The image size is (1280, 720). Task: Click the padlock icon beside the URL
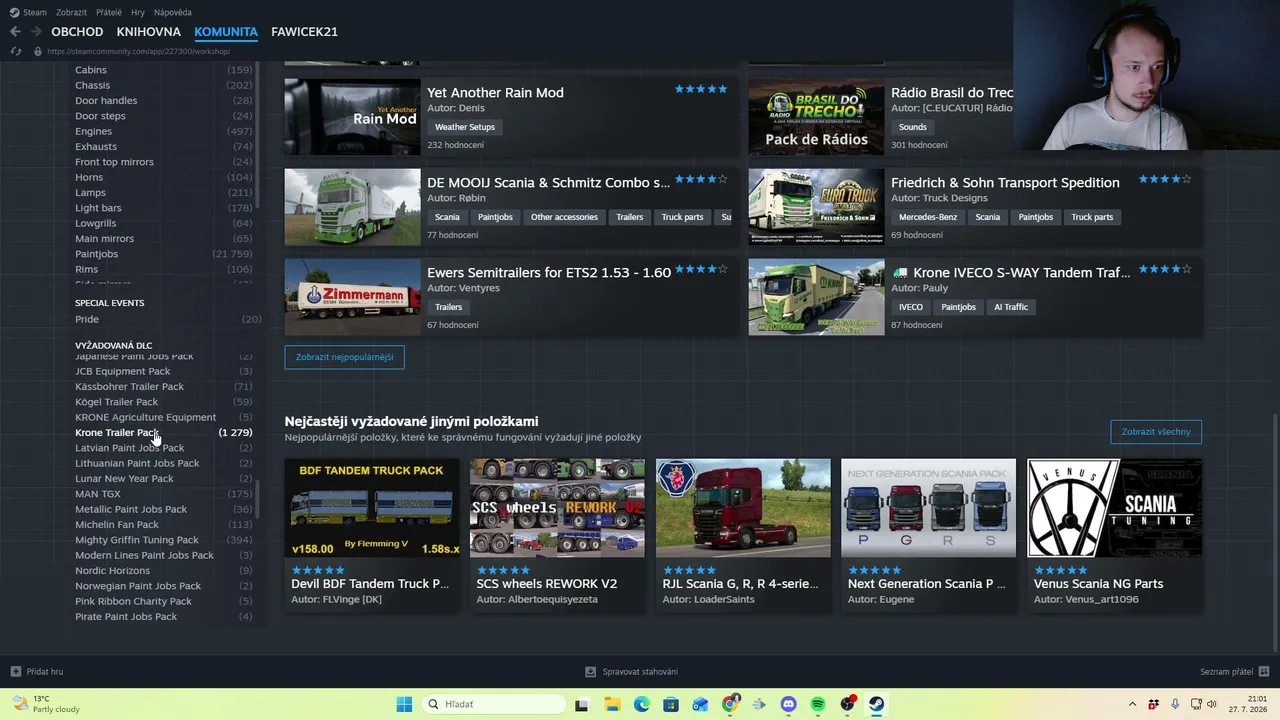click(38, 51)
